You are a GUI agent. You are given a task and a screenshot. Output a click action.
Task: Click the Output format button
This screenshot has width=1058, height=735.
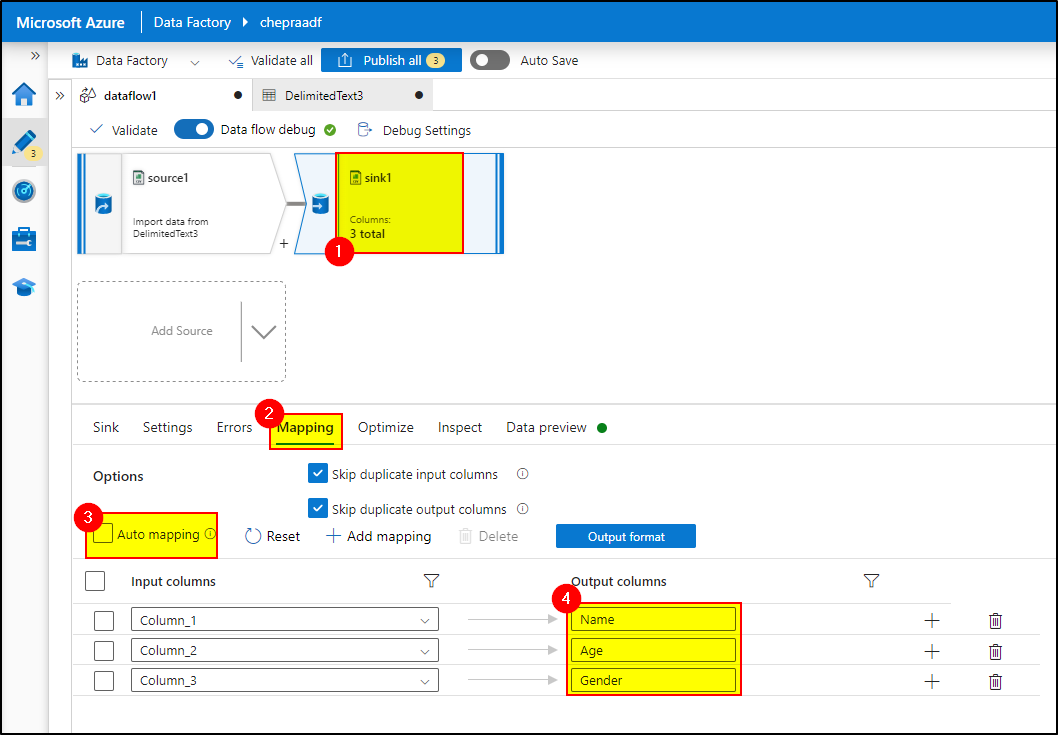(625, 536)
